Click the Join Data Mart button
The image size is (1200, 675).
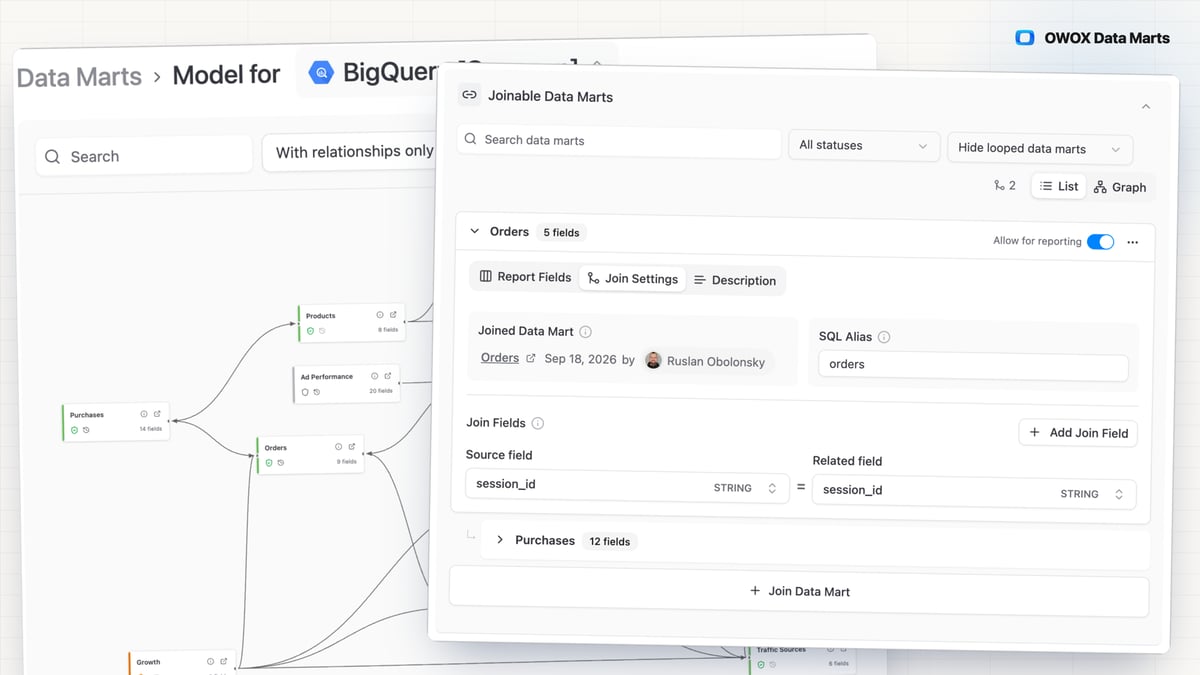point(799,591)
